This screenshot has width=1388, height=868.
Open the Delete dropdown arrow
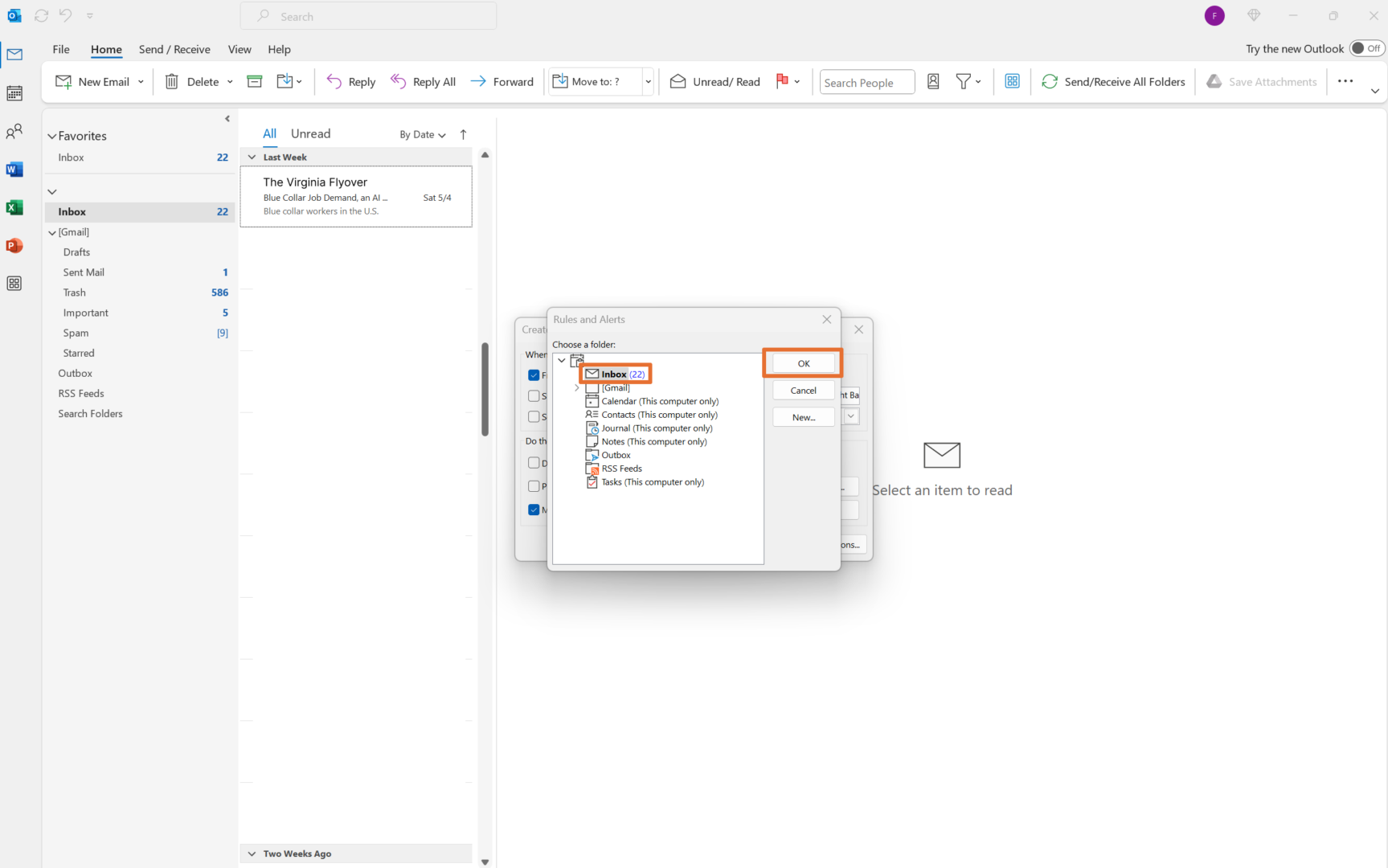tap(230, 81)
